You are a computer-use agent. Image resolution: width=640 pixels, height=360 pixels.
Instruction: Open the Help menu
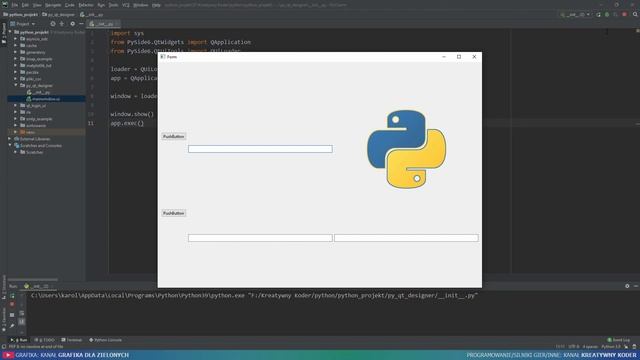[156, 5]
